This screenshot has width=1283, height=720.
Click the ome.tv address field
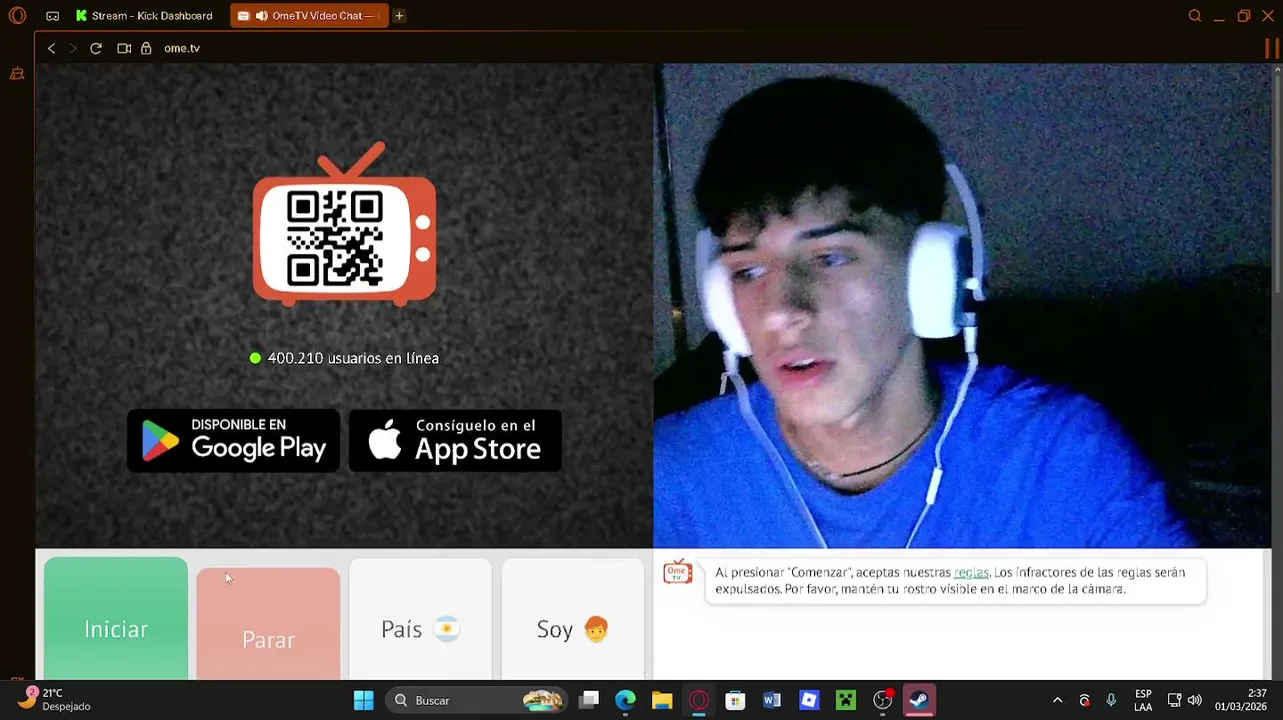[x=182, y=48]
